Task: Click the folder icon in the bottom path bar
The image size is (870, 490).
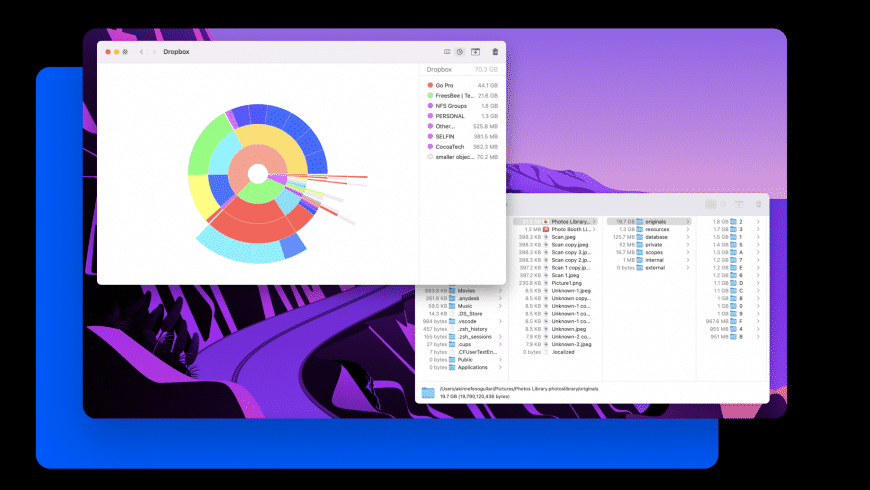Action: click(x=428, y=392)
